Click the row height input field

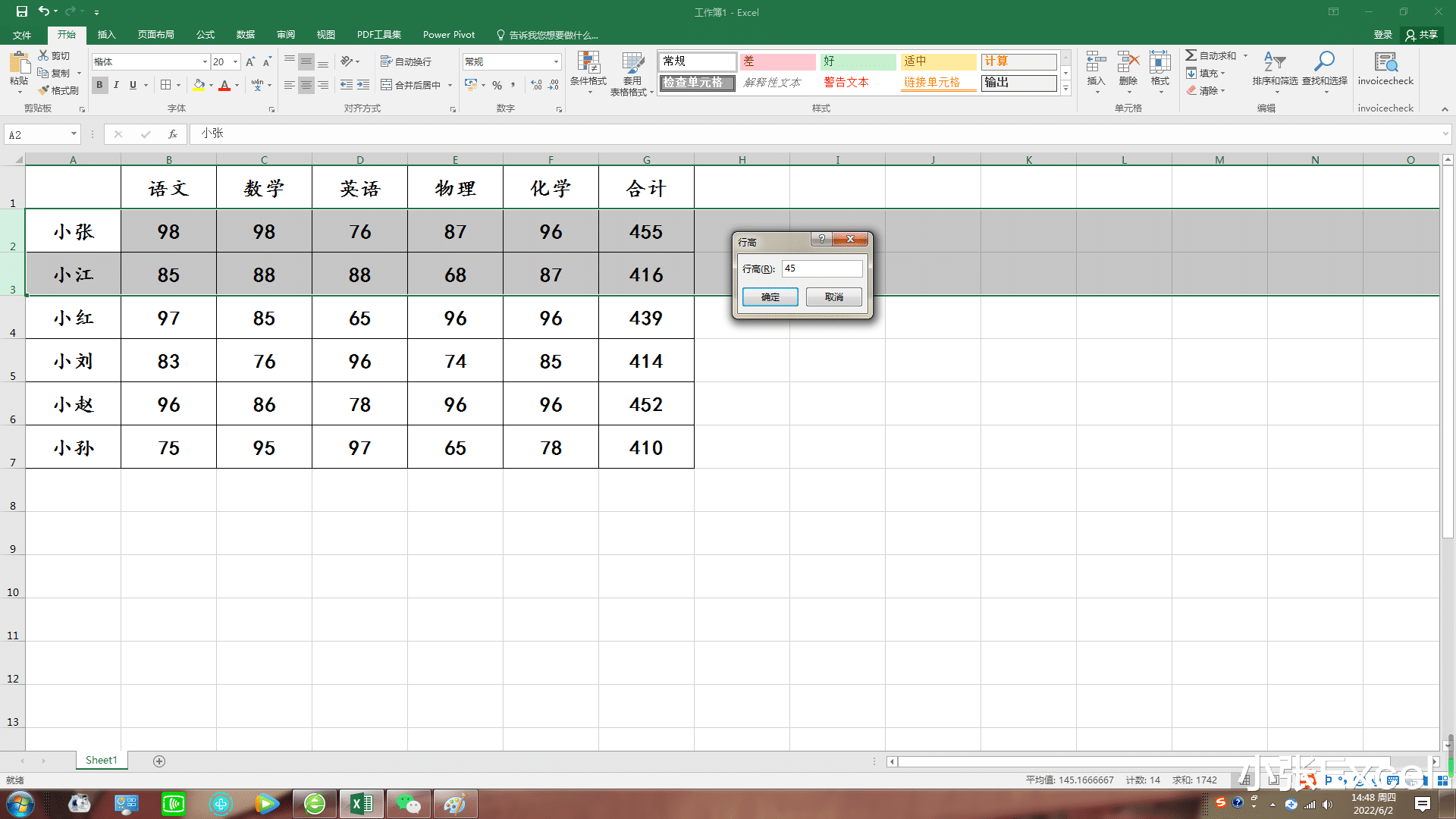pos(822,268)
